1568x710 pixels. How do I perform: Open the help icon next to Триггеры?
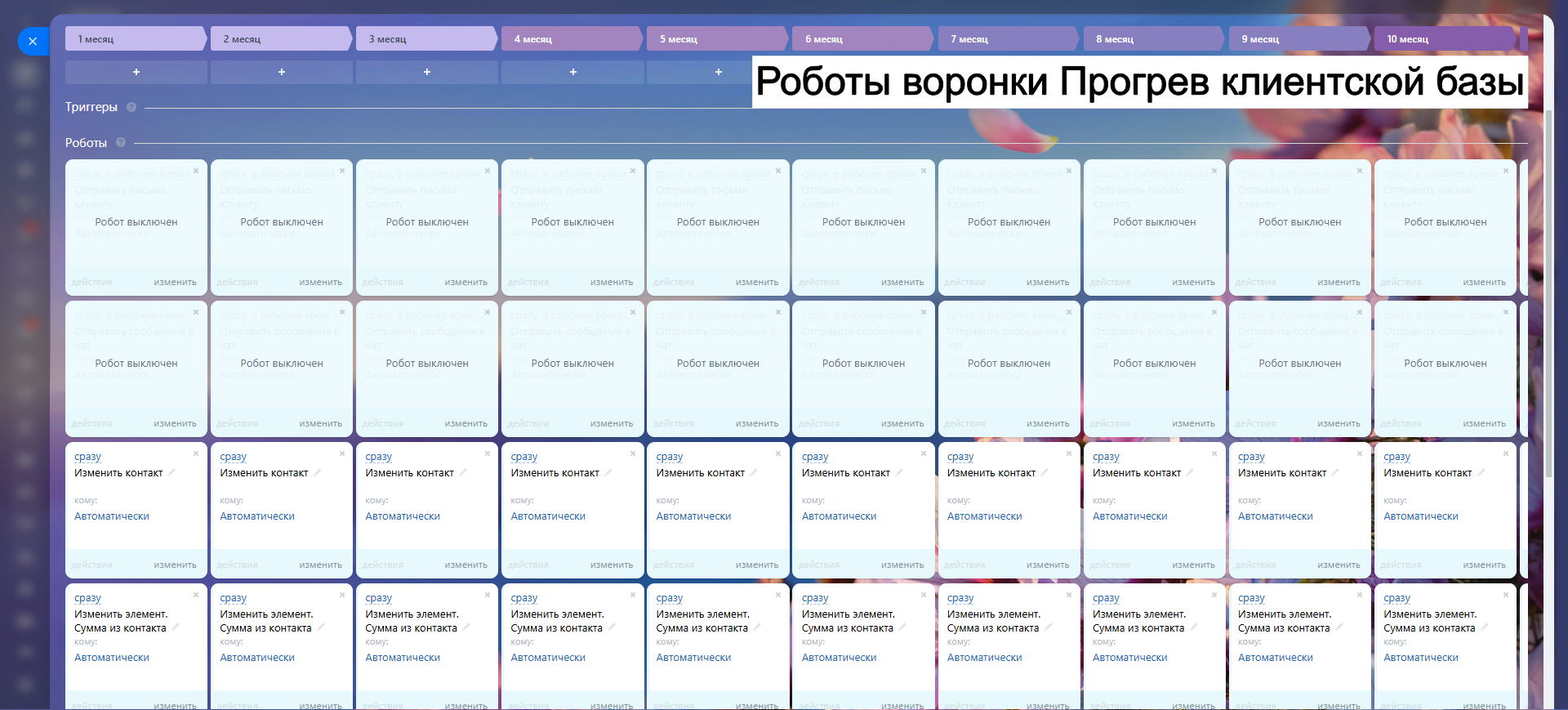pos(131,107)
